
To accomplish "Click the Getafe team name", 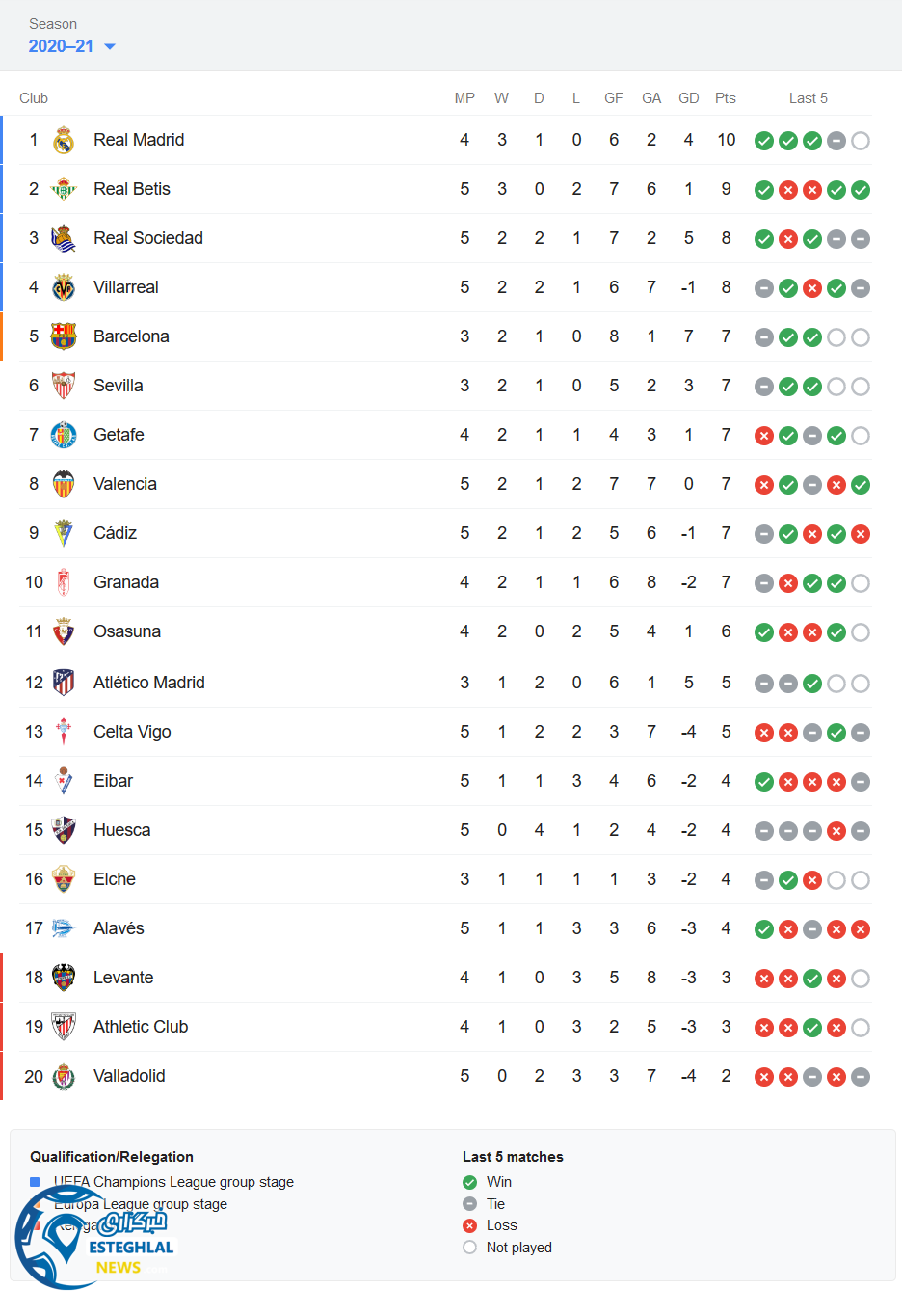I will point(119,435).
